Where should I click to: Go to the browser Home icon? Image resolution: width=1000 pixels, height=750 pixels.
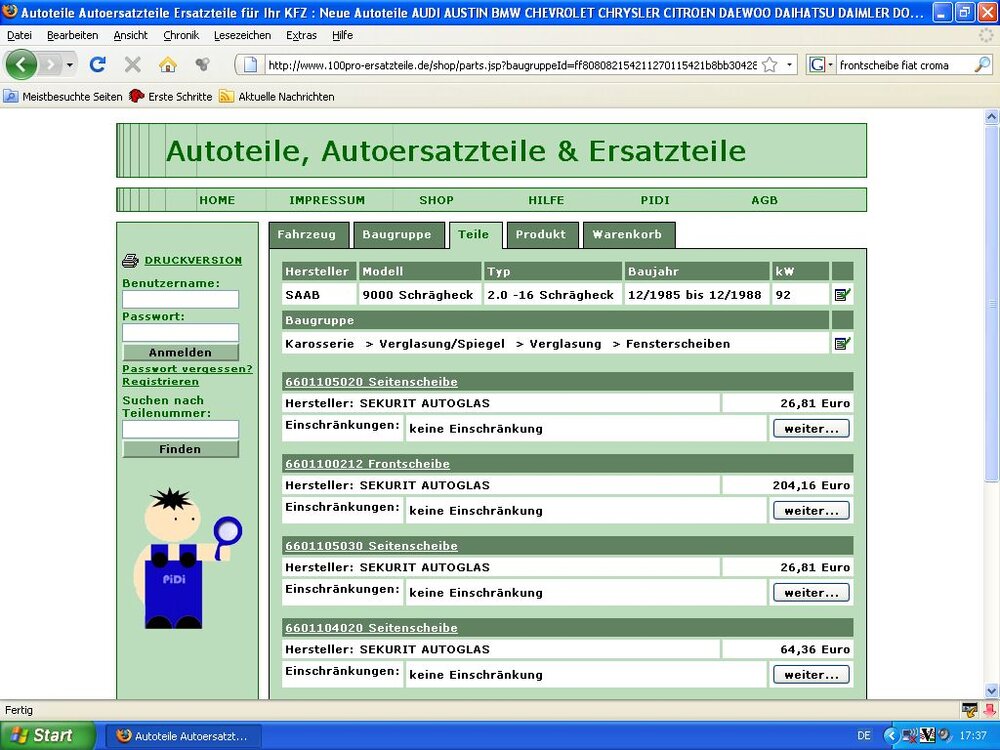coord(168,64)
